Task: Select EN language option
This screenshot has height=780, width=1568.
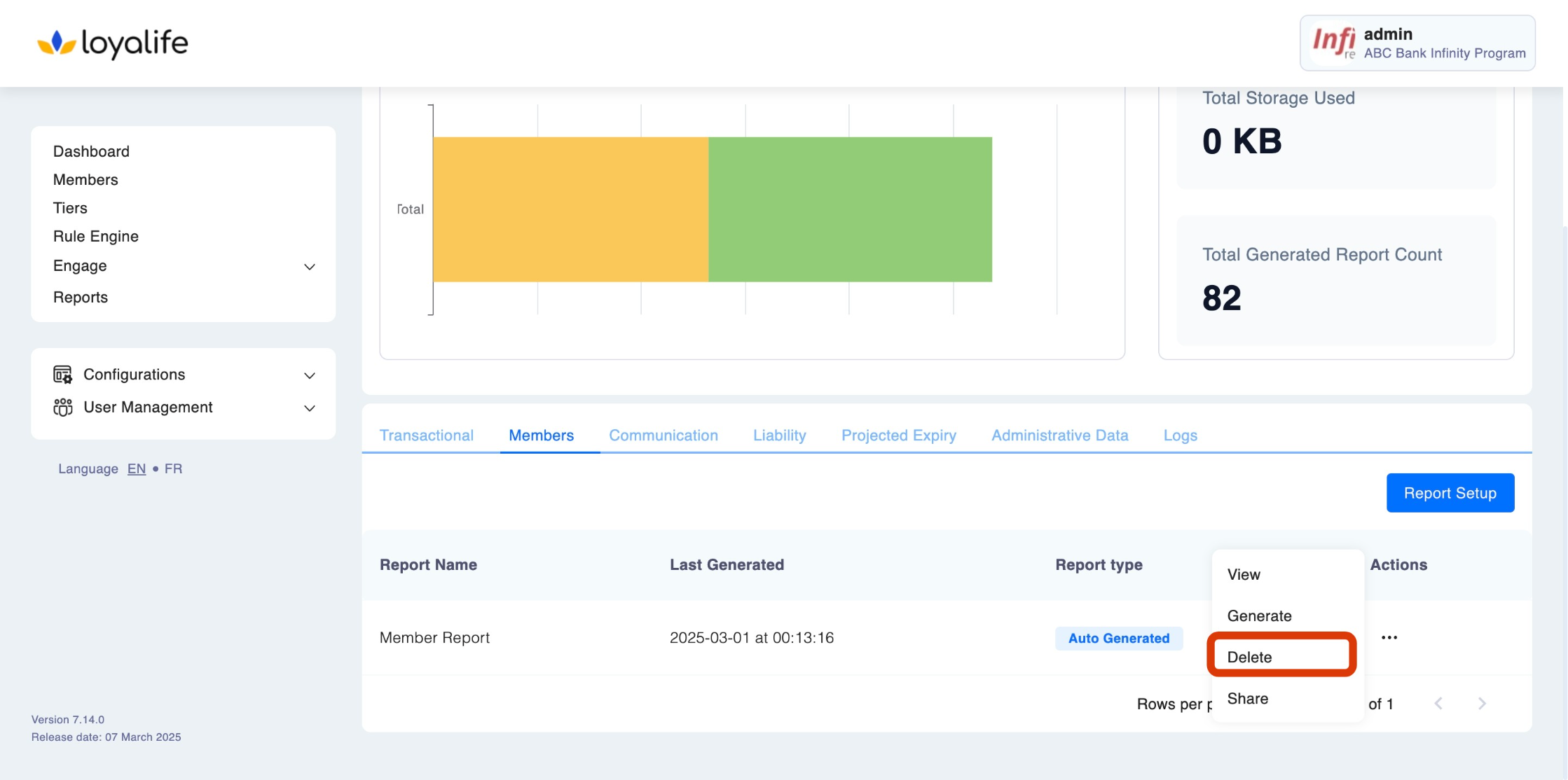Action: pos(137,469)
